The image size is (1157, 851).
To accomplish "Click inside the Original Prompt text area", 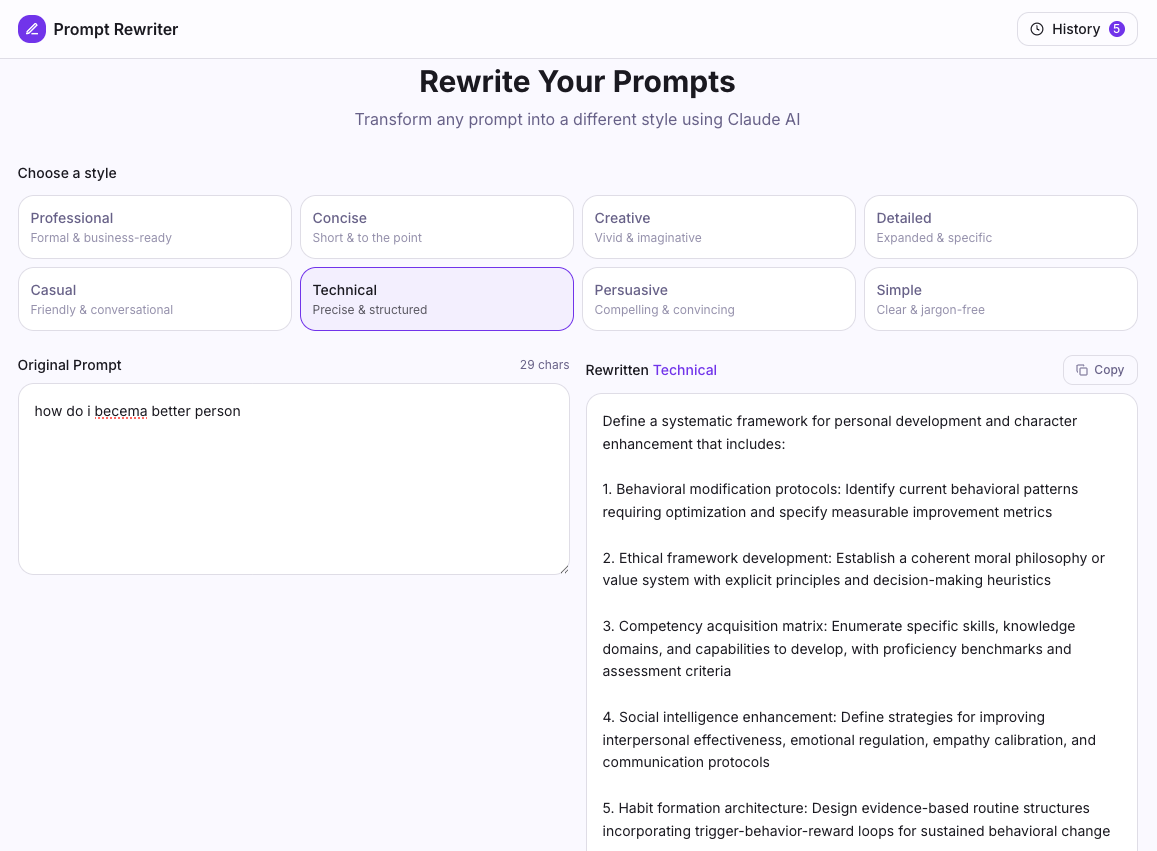I will 294,478.
